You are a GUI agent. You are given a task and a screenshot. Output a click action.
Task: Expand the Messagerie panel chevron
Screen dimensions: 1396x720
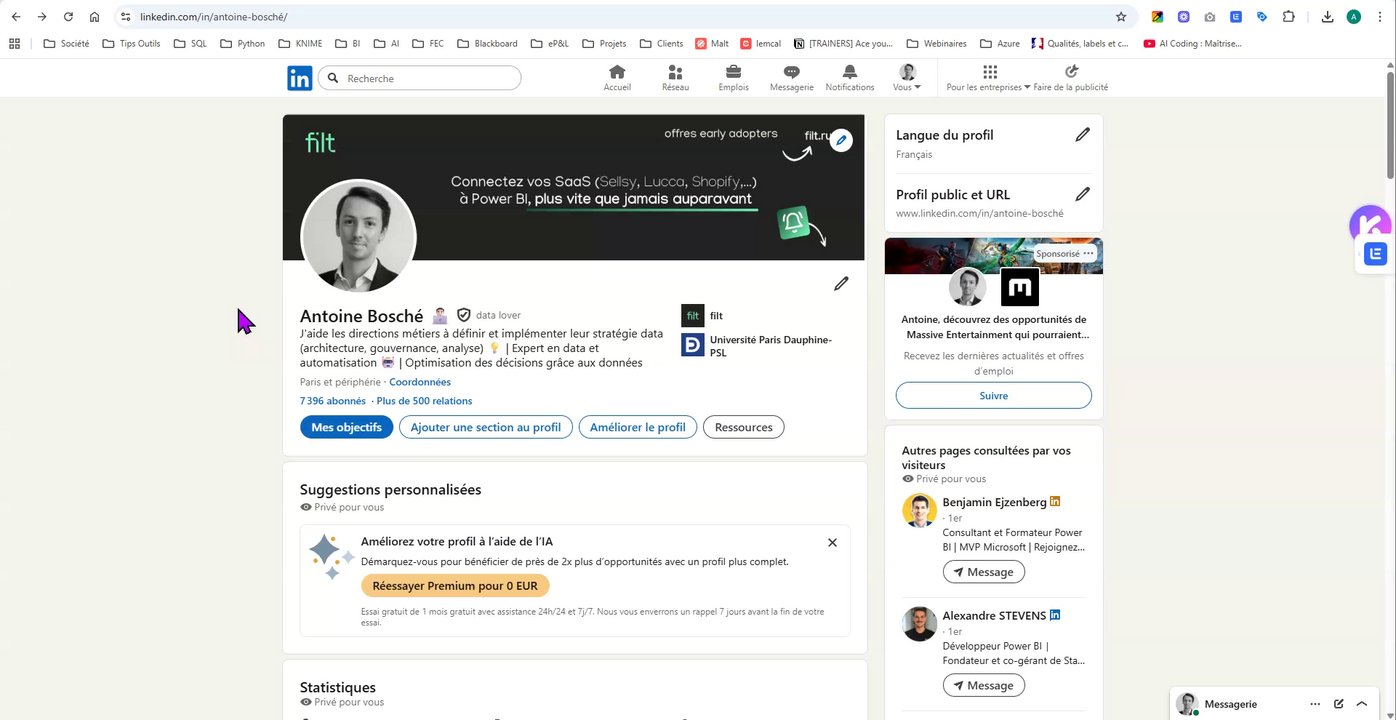(x=1361, y=704)
